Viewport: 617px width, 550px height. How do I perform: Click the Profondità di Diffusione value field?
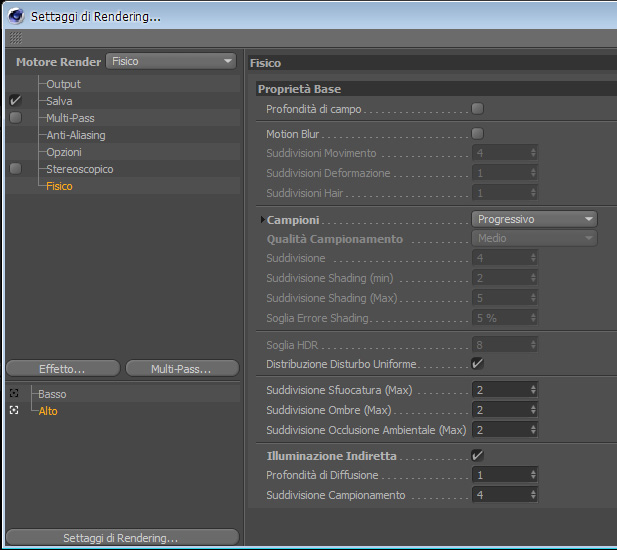pyautogui.click(x=505, y=475)
